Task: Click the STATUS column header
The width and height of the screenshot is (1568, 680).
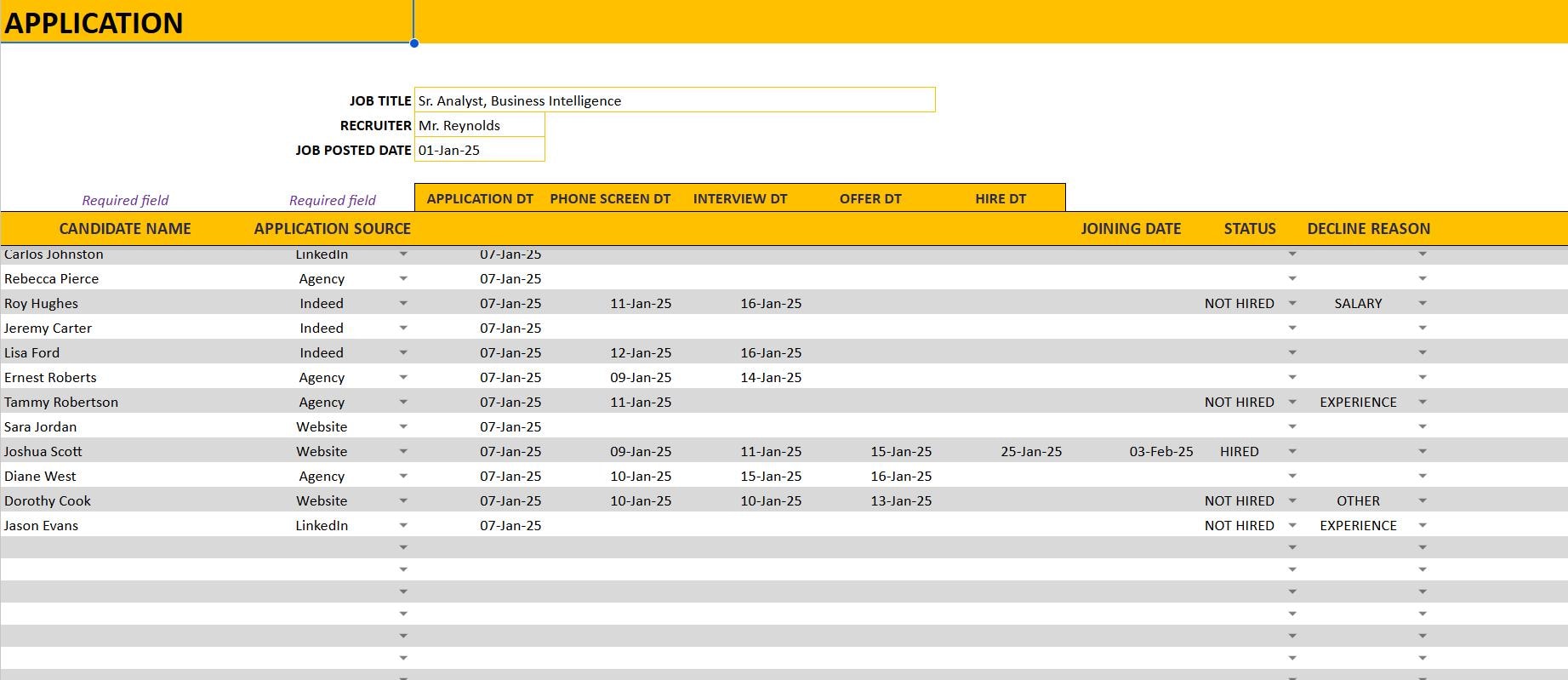Action: point(1250,228)
